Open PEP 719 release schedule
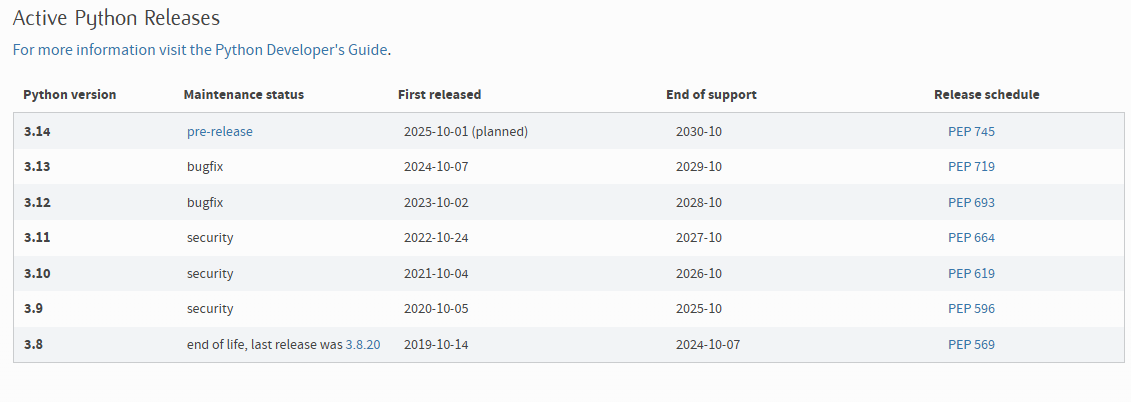The width and height of the screenshot is (1131, 402). pos(971,167)
